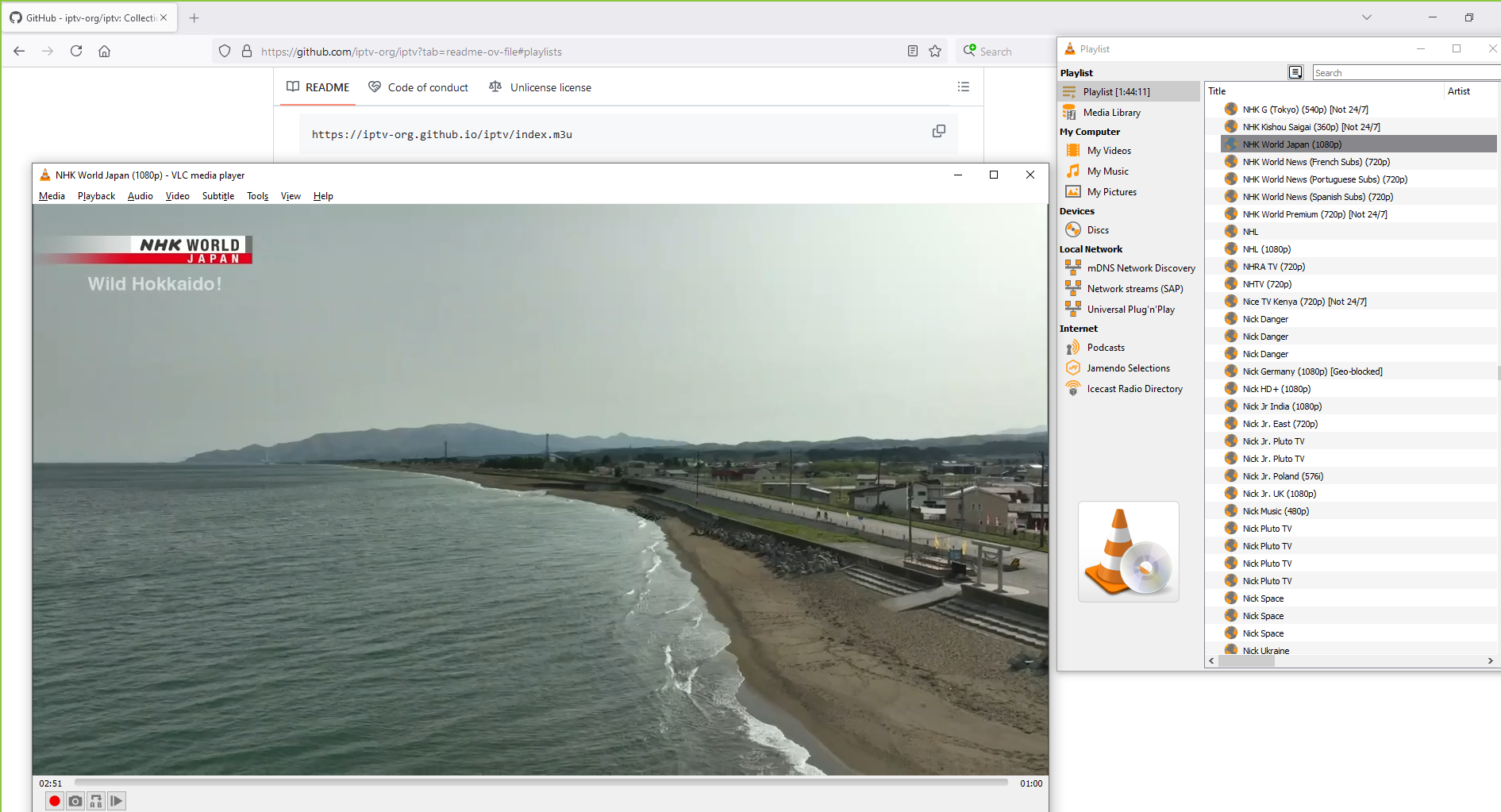Toggle Firefox reader view icon
Viewport: 1501px width, 812px height.
tap(913, 52)
